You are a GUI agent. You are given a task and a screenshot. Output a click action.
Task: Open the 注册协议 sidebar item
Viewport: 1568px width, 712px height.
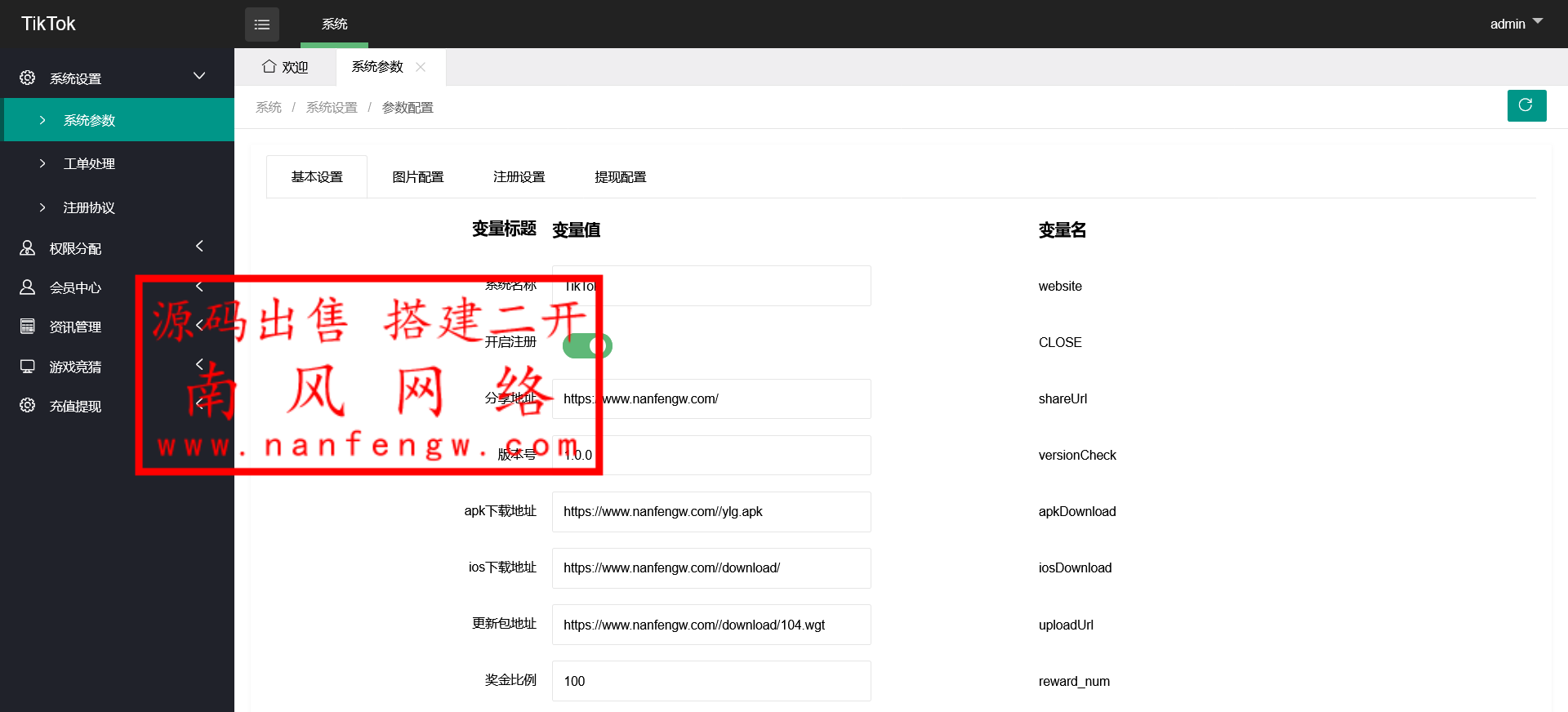(x=89, y=208)
